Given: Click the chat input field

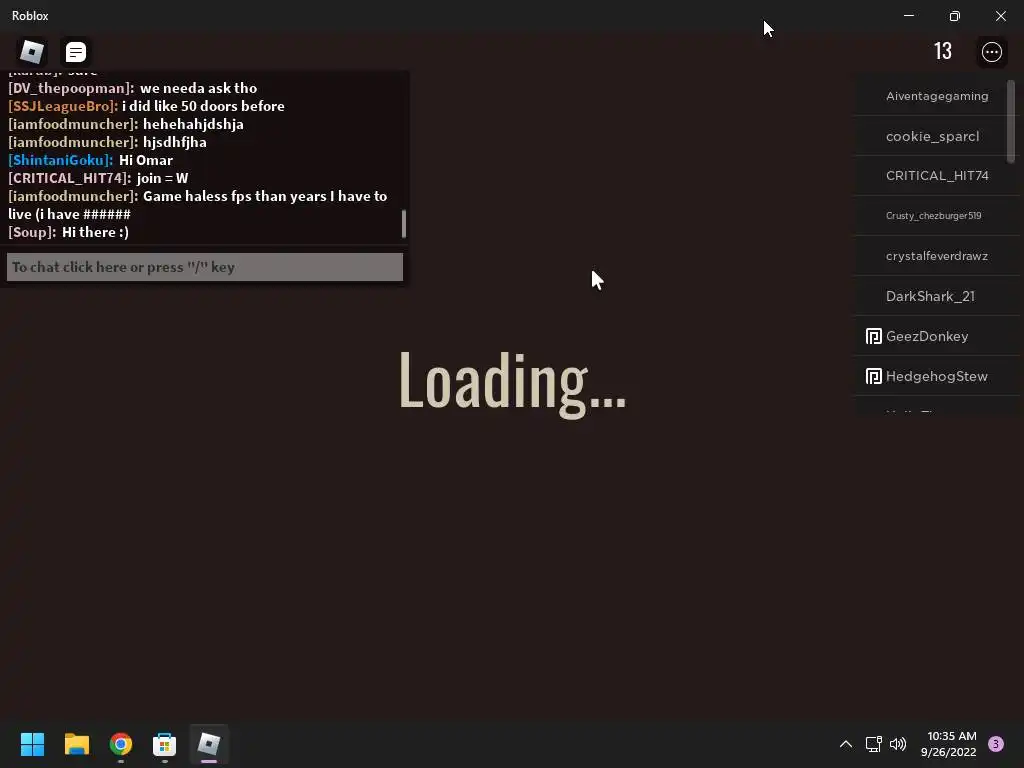Looking at the screenshot, I should pos(205,267).
